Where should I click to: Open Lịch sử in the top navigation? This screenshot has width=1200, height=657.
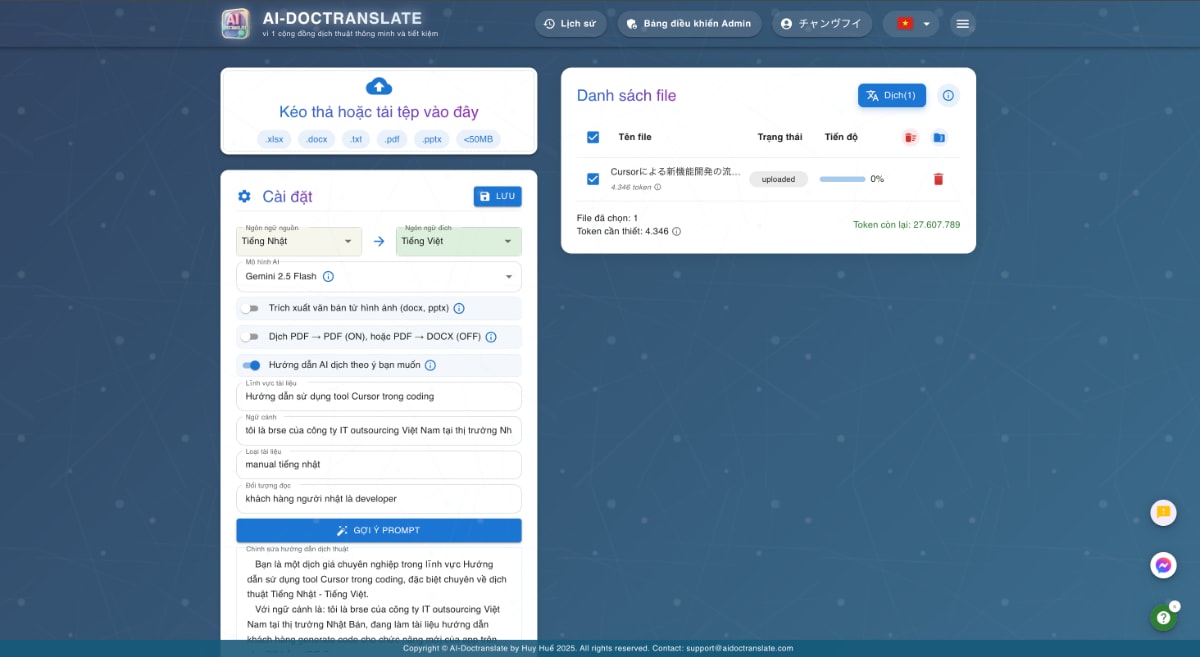pyautogui.click(x=570, y=23)
